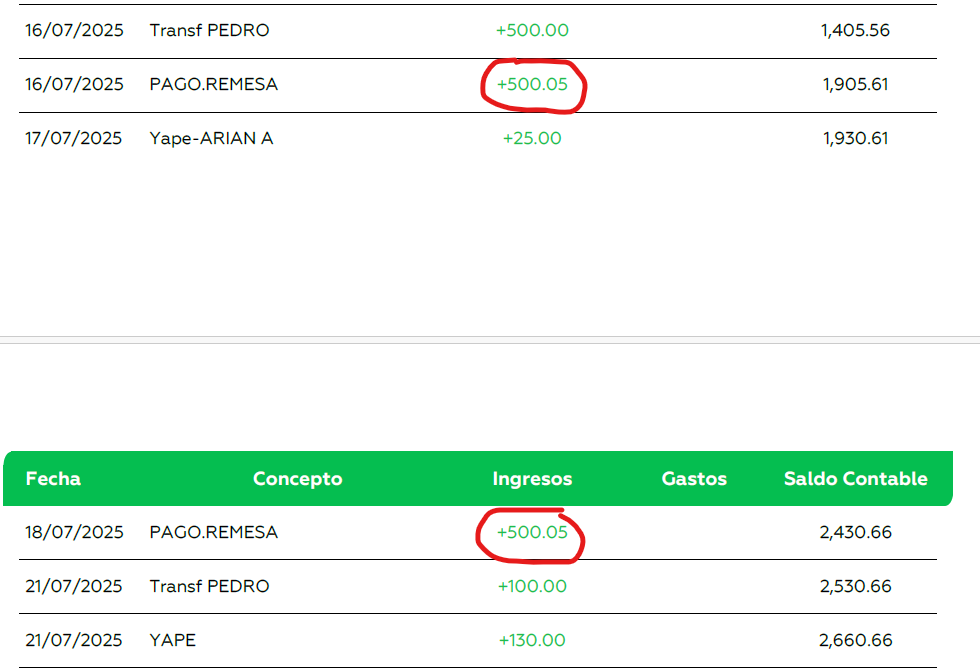This screenshot has height=672, width=980.
Task: Click the +25.00 income amount
Action: 532,139
